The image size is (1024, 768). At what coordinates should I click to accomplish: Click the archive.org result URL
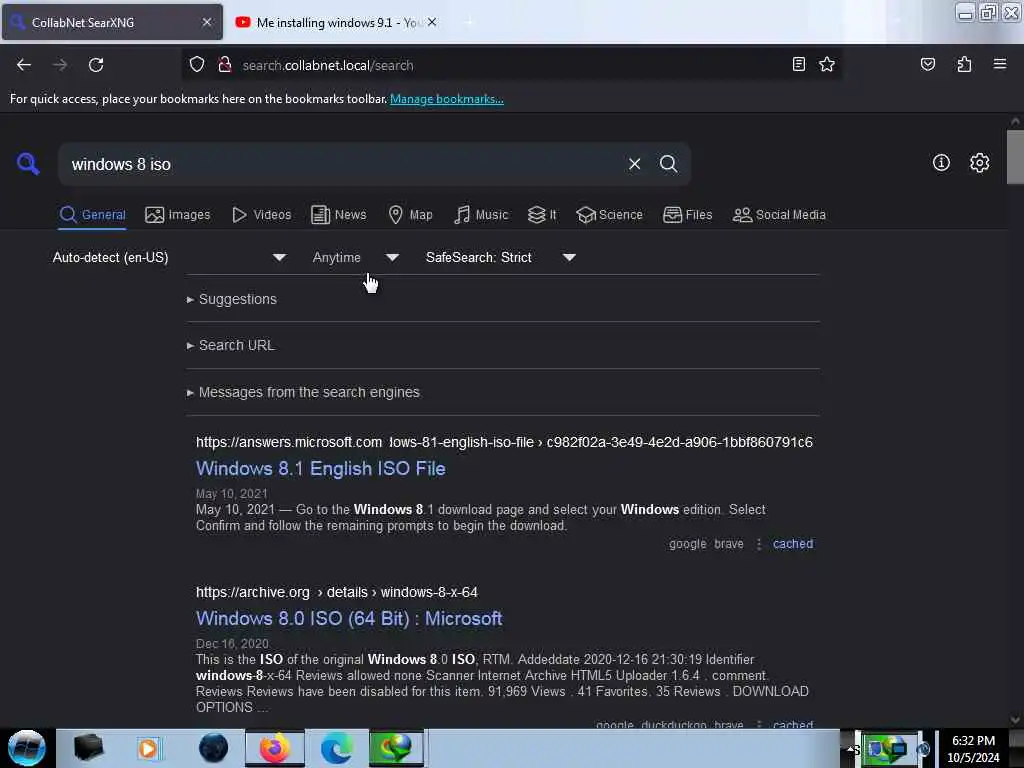[x=336, y=592]
